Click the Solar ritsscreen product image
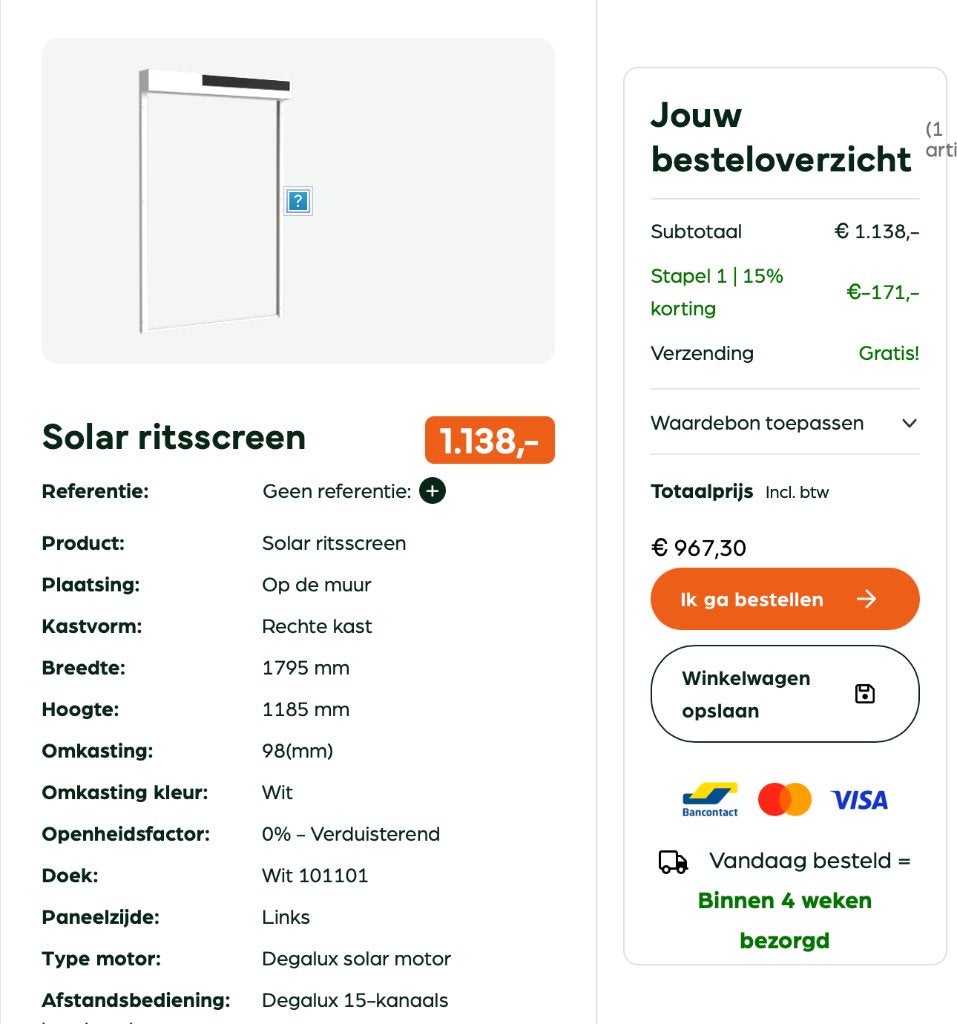The width and height of the screenshot is (957, 1024). coord(298,200)
